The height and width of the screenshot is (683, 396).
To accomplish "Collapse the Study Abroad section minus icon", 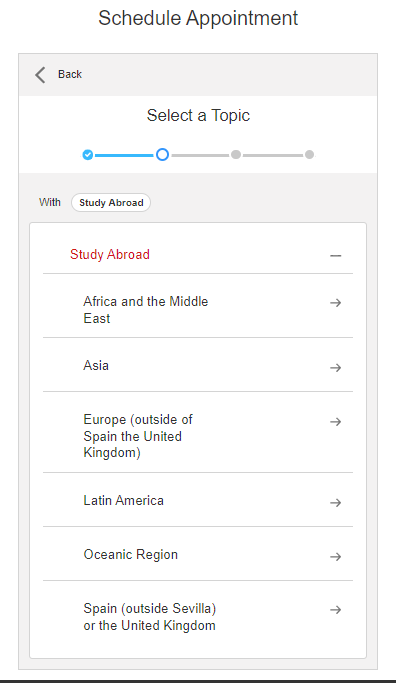I will [x=335, y=256].
